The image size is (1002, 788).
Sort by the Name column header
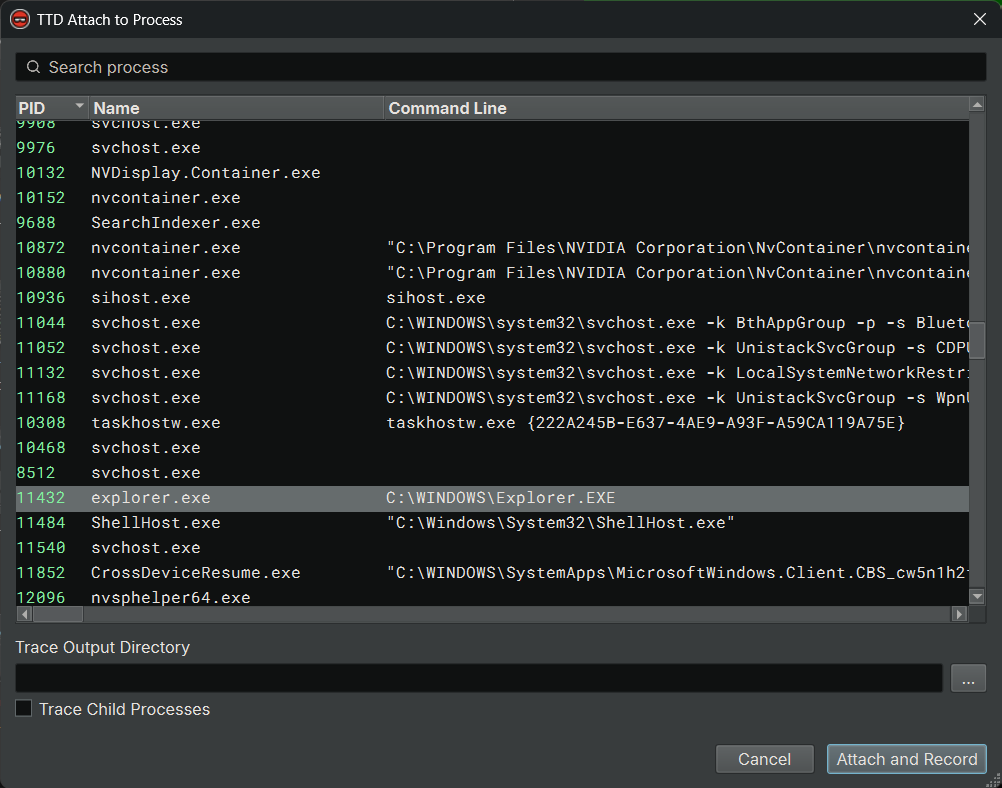click(x=235, y=108)
